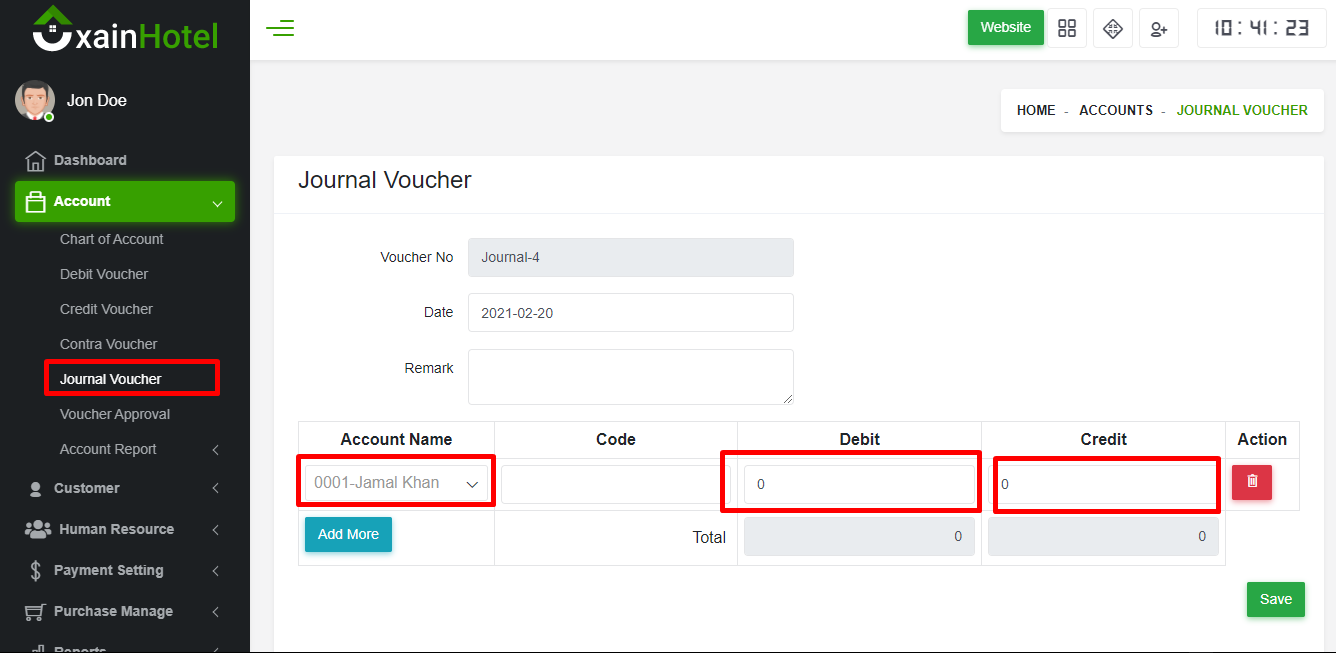Click the Add More button
Image resolution: width=1336 pixels, height=653 pixels.
tap(348, 534)
